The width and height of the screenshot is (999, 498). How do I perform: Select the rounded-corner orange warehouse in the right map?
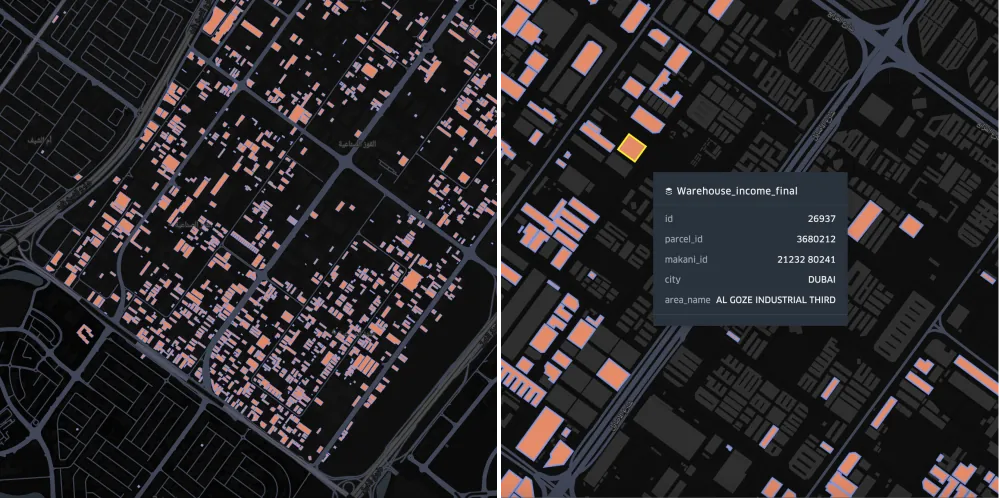coord(587,58)
